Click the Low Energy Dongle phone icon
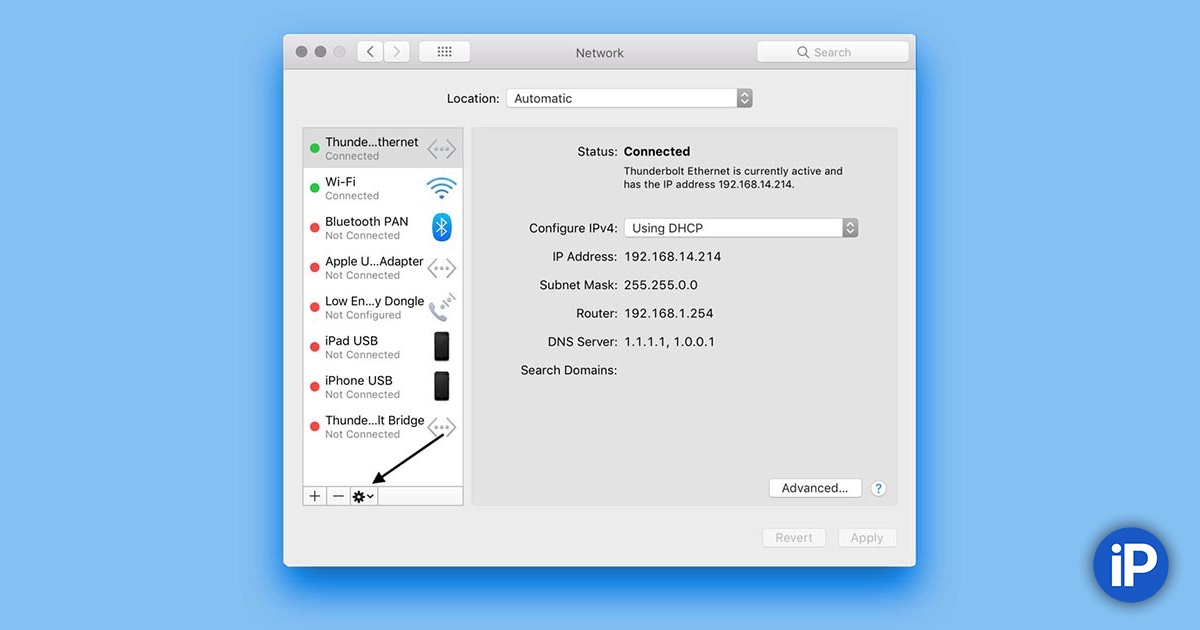The width and height of the screenshot is (1200, 630). 441,307
